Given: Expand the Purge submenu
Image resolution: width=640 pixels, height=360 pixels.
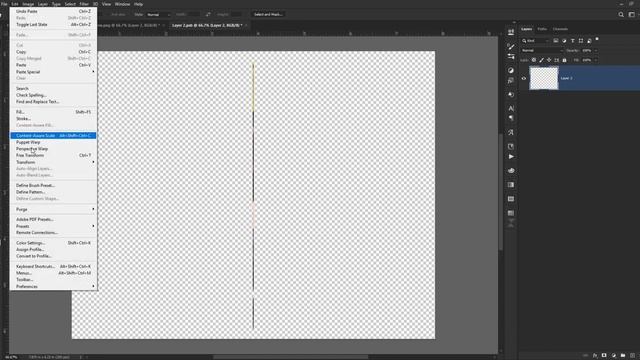Looking at the screenshot, I should coord(53,209).
